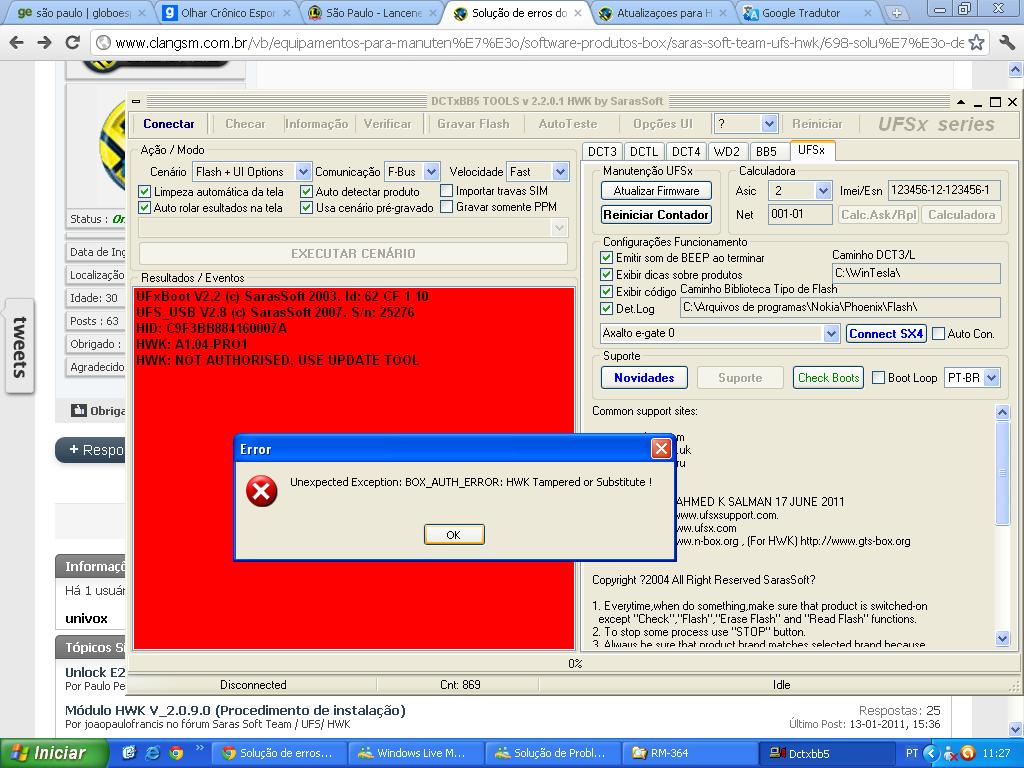Open the Velocidade Fast dropdown
The width and height of the screenshot is (1024, 768).
click(560, 172)
